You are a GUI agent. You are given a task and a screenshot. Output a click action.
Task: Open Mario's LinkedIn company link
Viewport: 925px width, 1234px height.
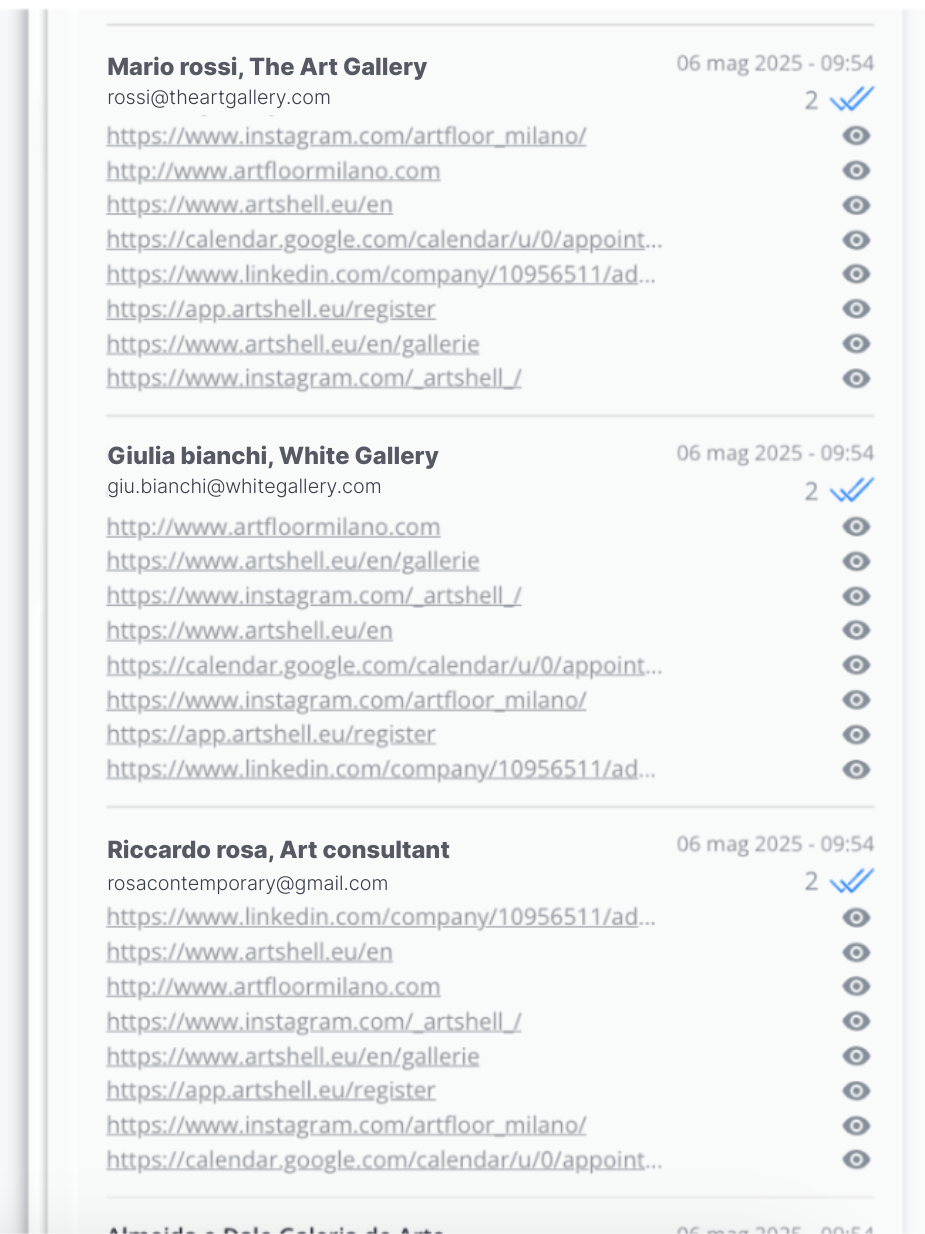tap(381, 274)
